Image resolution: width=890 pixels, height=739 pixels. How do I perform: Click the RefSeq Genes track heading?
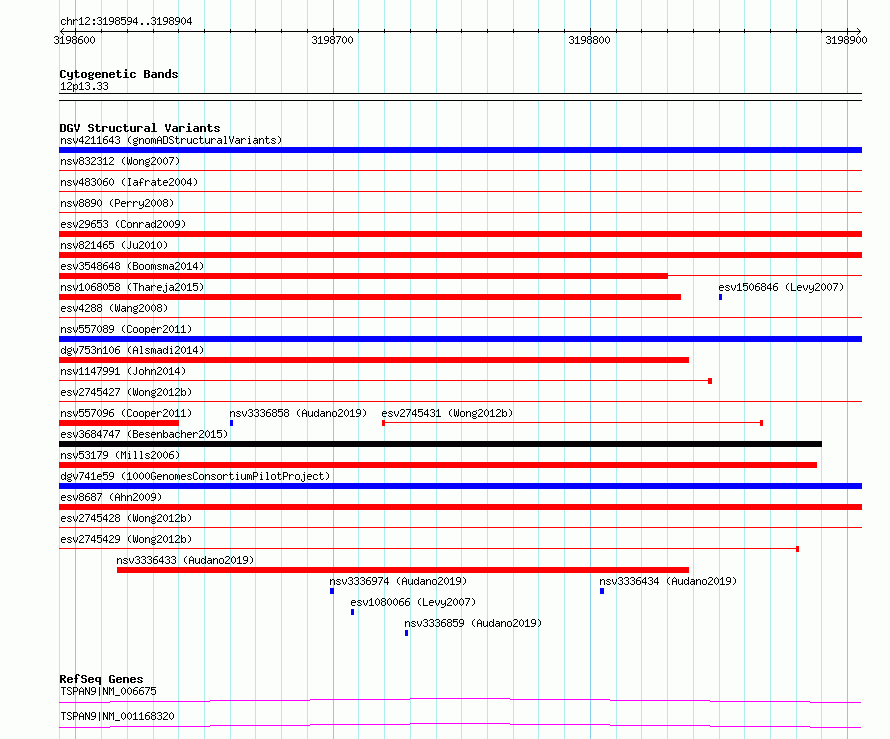[x=101, y=679]
